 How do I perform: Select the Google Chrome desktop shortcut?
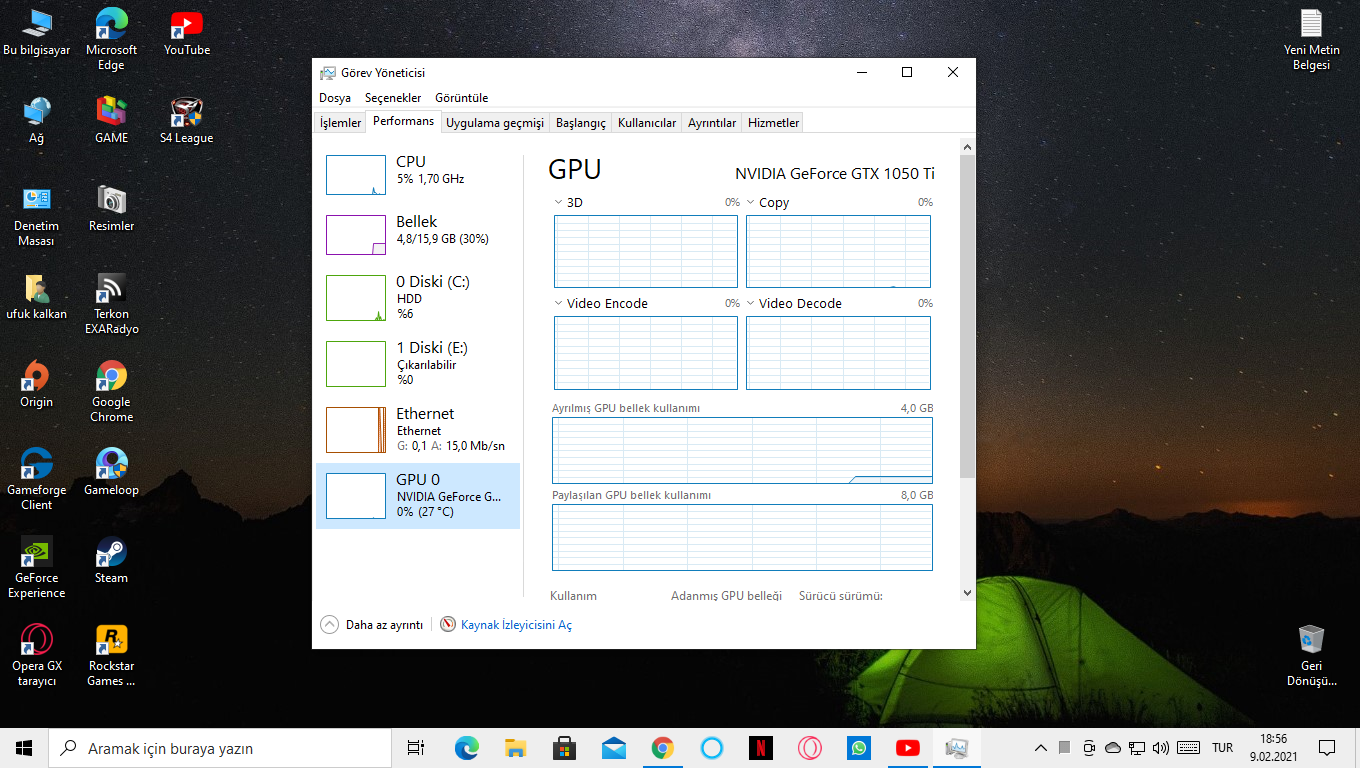pyautogui.click(x=111, y=392)
